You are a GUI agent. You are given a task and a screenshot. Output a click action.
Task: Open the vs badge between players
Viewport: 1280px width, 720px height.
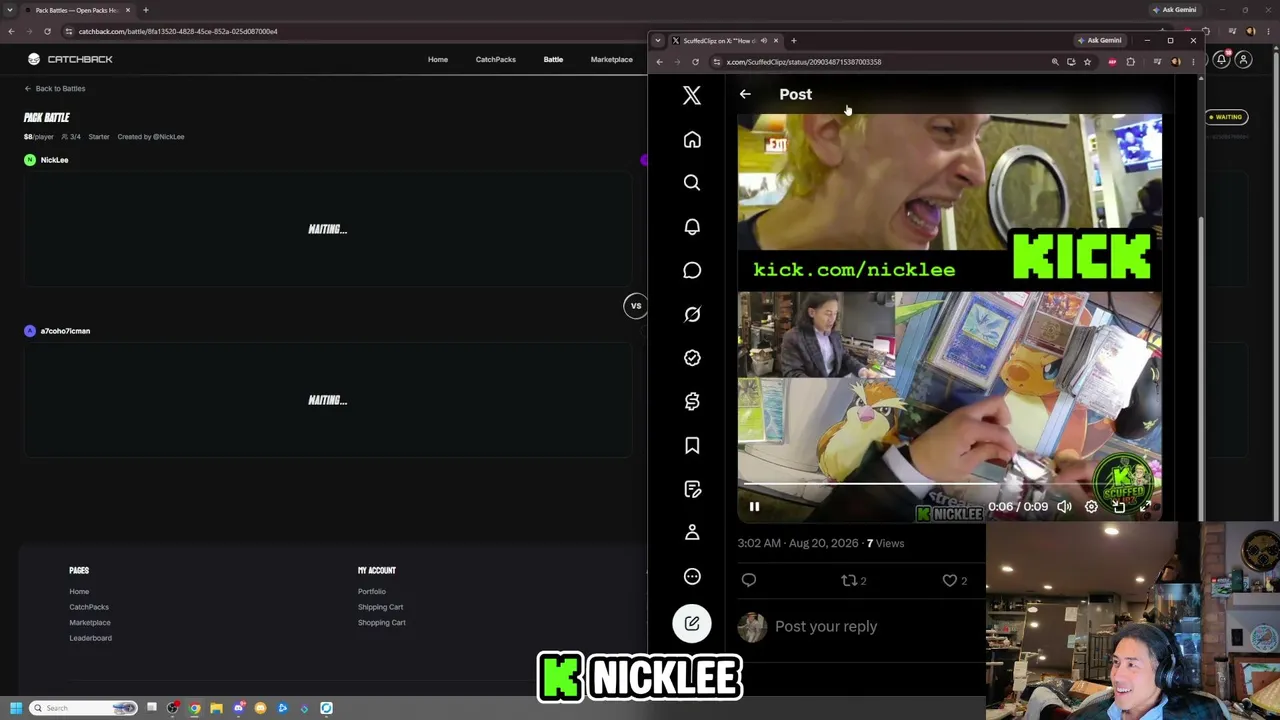click(x=635, y=306)
